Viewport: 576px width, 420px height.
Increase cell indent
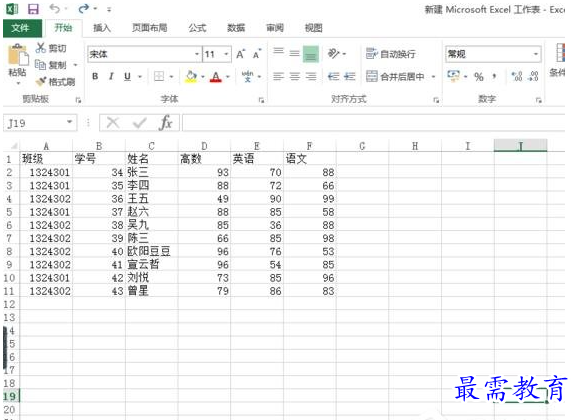click(349, 76)
